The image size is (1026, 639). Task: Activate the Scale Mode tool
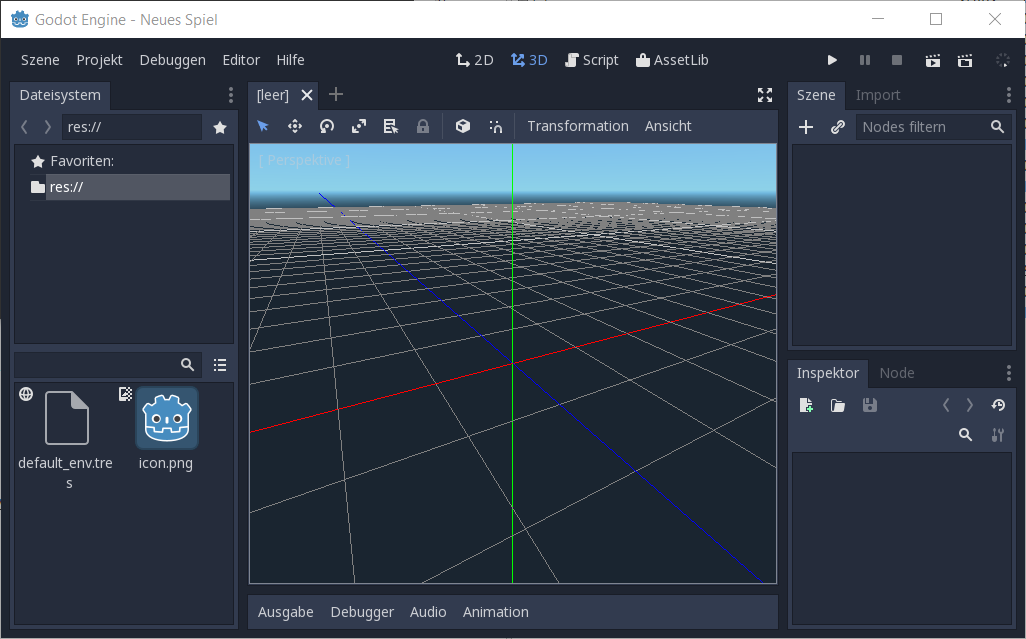click(359, 126)
